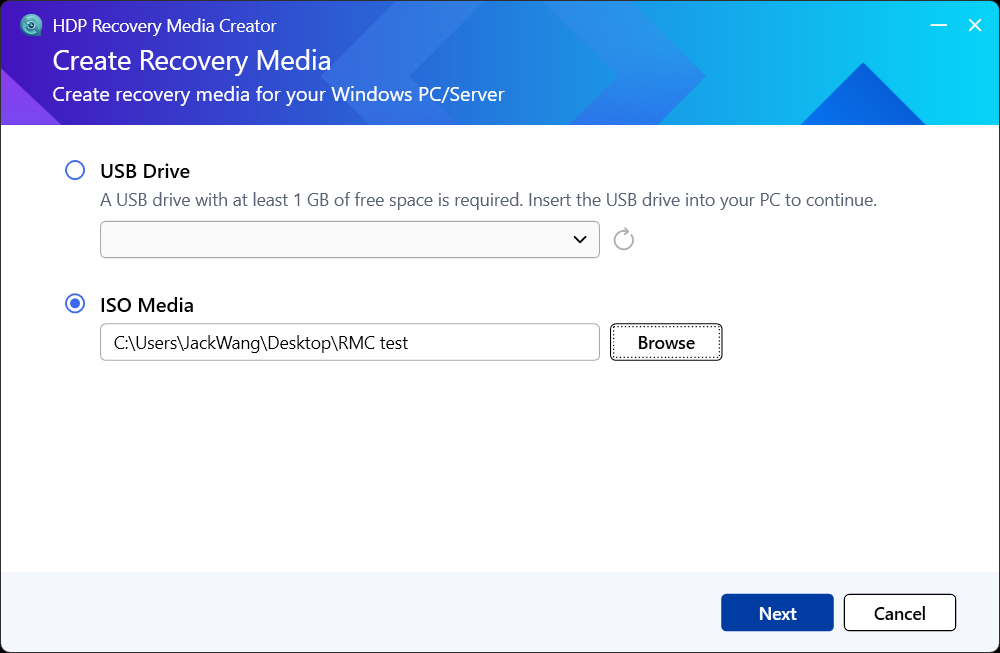Select the ISO Media radio button
1000x653 pixels.
pyautogui.click(x=75, y=304)
